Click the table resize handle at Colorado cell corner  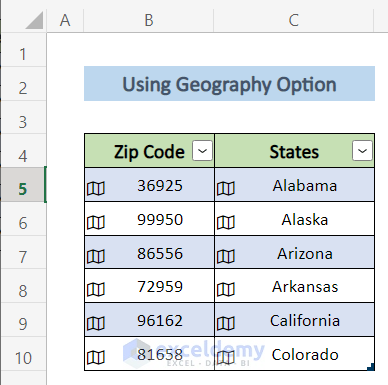coord(371,367)
